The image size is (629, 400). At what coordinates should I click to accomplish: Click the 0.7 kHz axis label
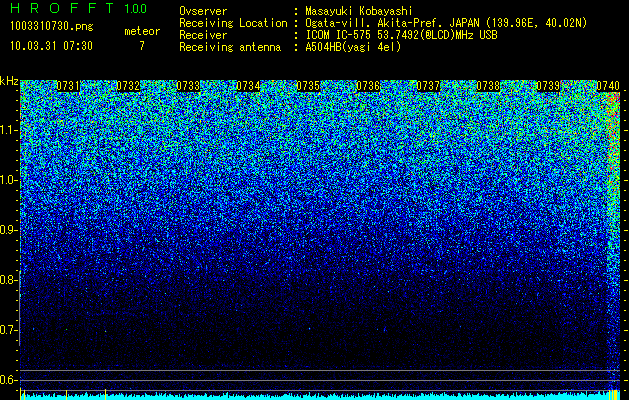point(7,330)
